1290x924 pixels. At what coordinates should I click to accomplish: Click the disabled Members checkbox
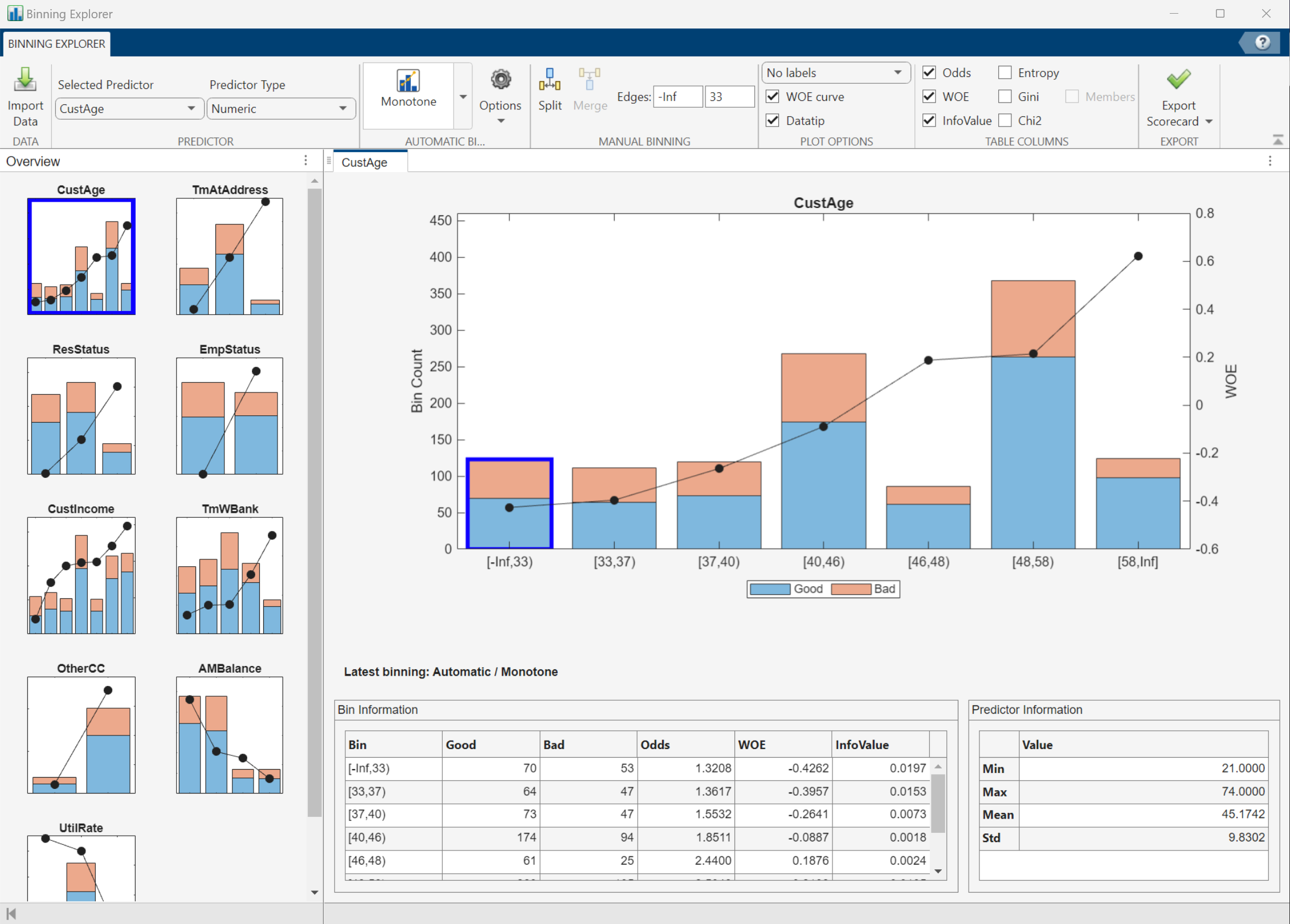[1072, 96]
